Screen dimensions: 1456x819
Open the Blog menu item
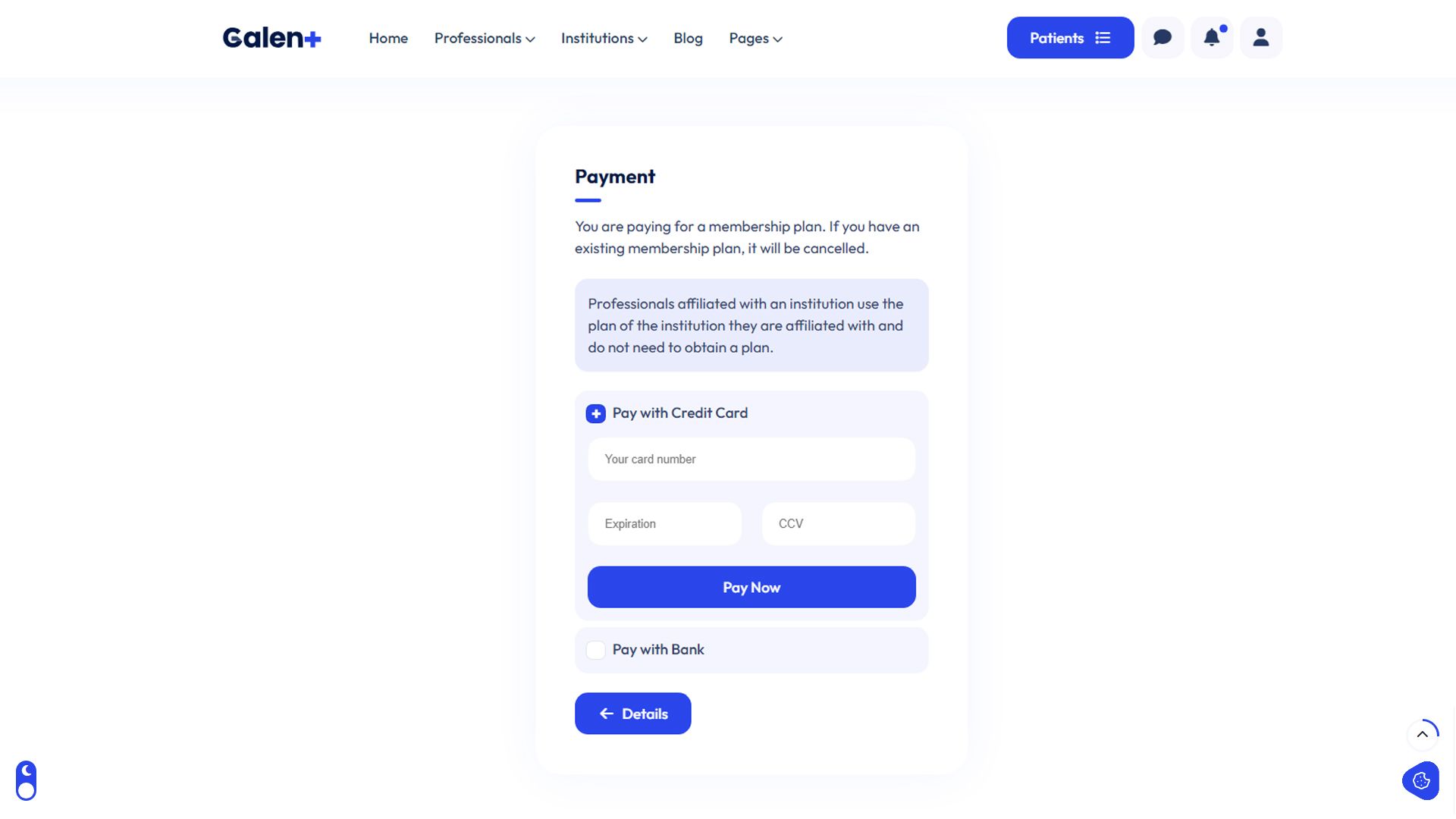pos(688,38)
